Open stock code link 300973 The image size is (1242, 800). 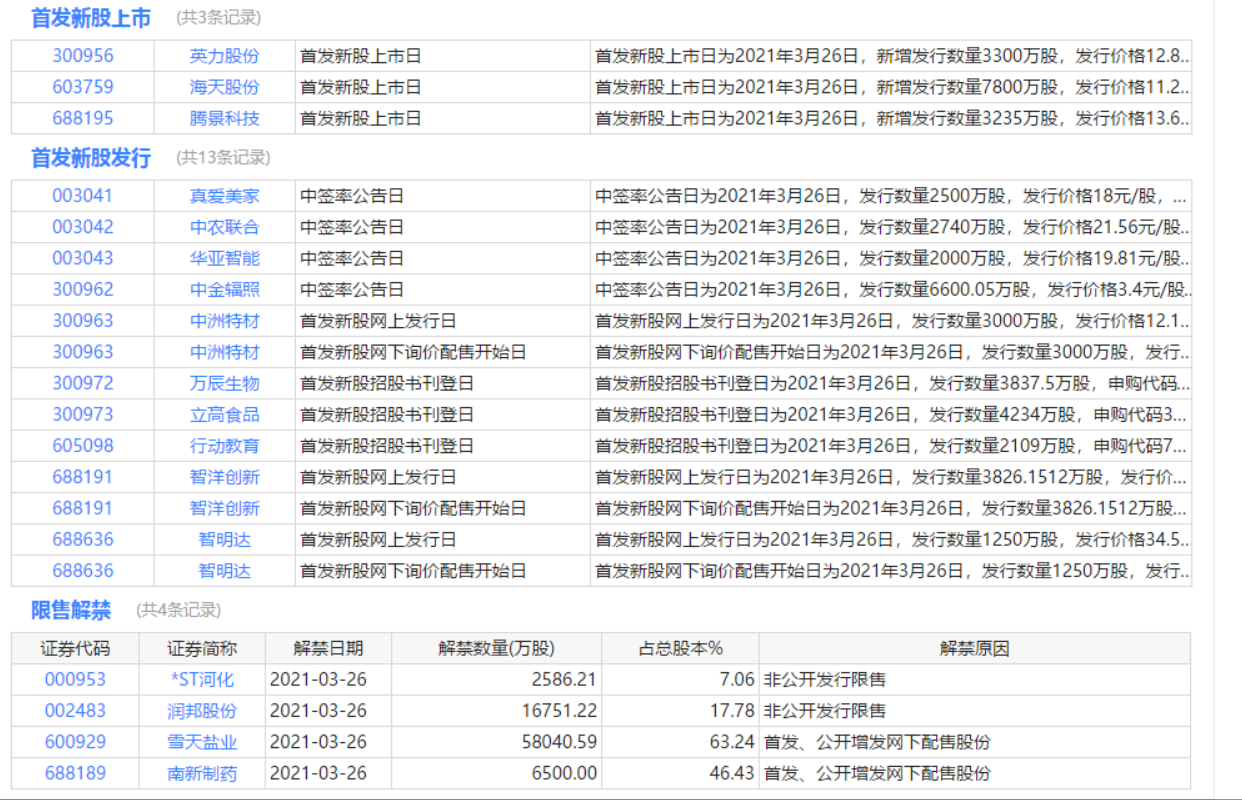click(x=83, y=414)
